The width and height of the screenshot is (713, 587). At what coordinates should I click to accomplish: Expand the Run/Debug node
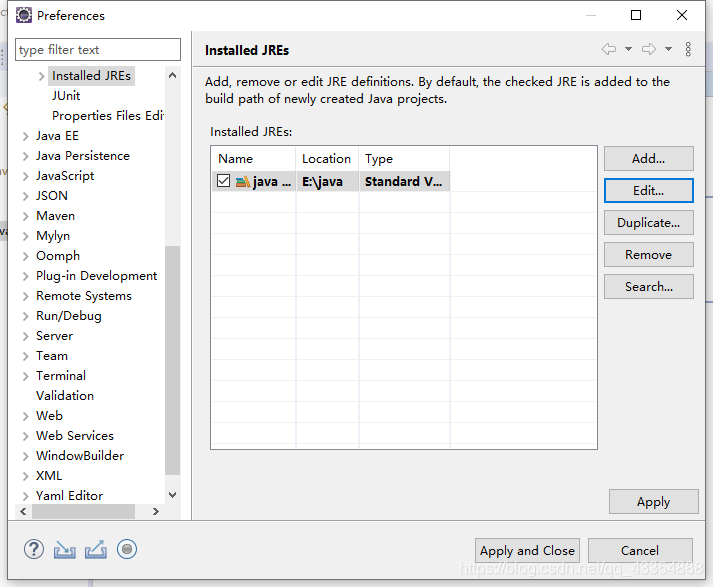coord(25,316)
